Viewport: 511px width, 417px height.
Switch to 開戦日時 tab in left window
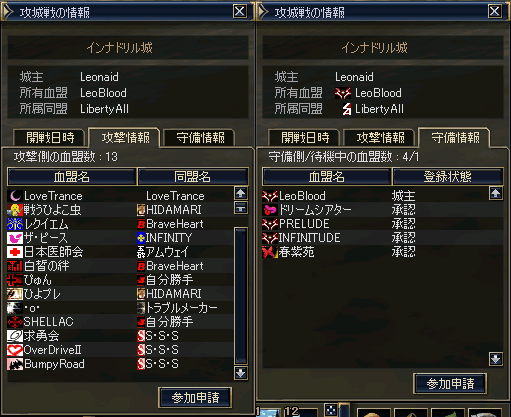click(50, 138)
